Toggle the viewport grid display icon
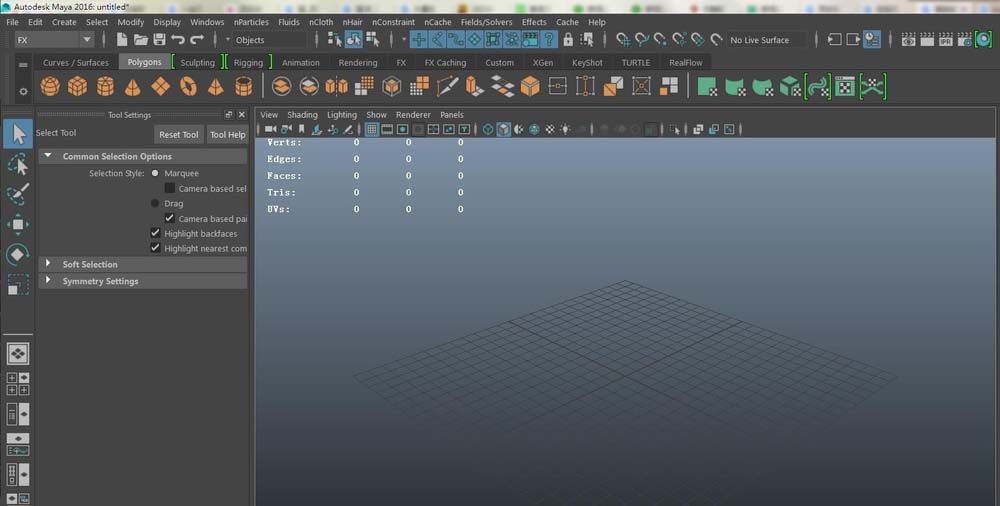This screenshot has width=1000, height=506. click(x=371, y=129)
